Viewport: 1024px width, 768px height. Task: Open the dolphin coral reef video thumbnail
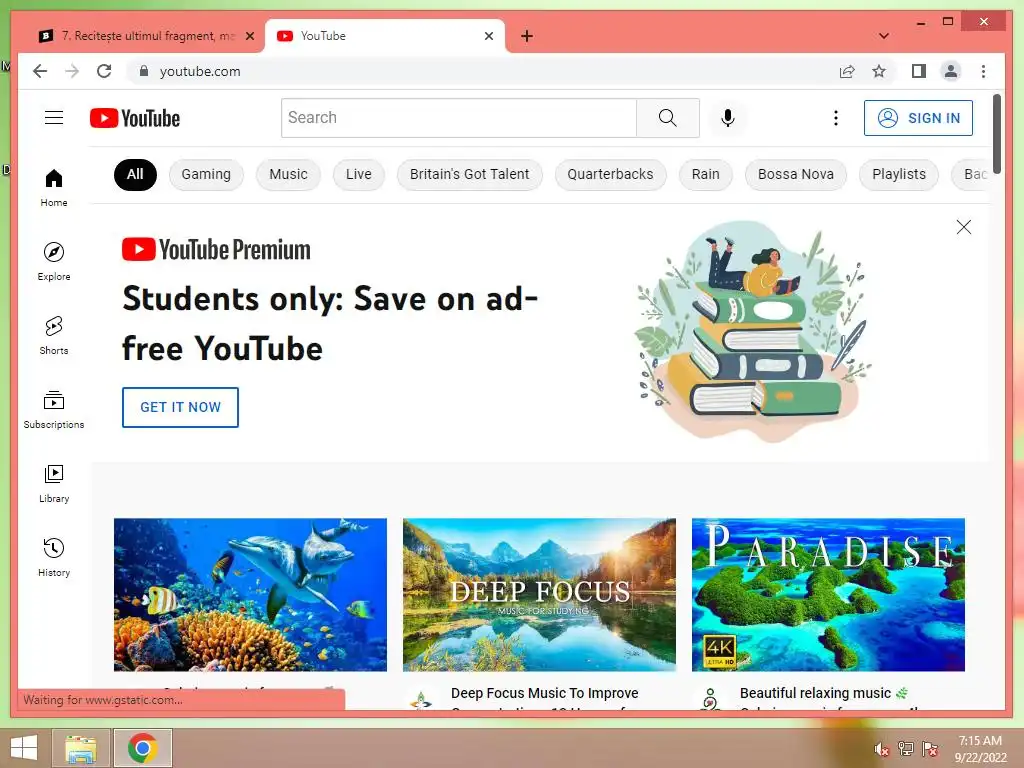[x=250, y=595]
